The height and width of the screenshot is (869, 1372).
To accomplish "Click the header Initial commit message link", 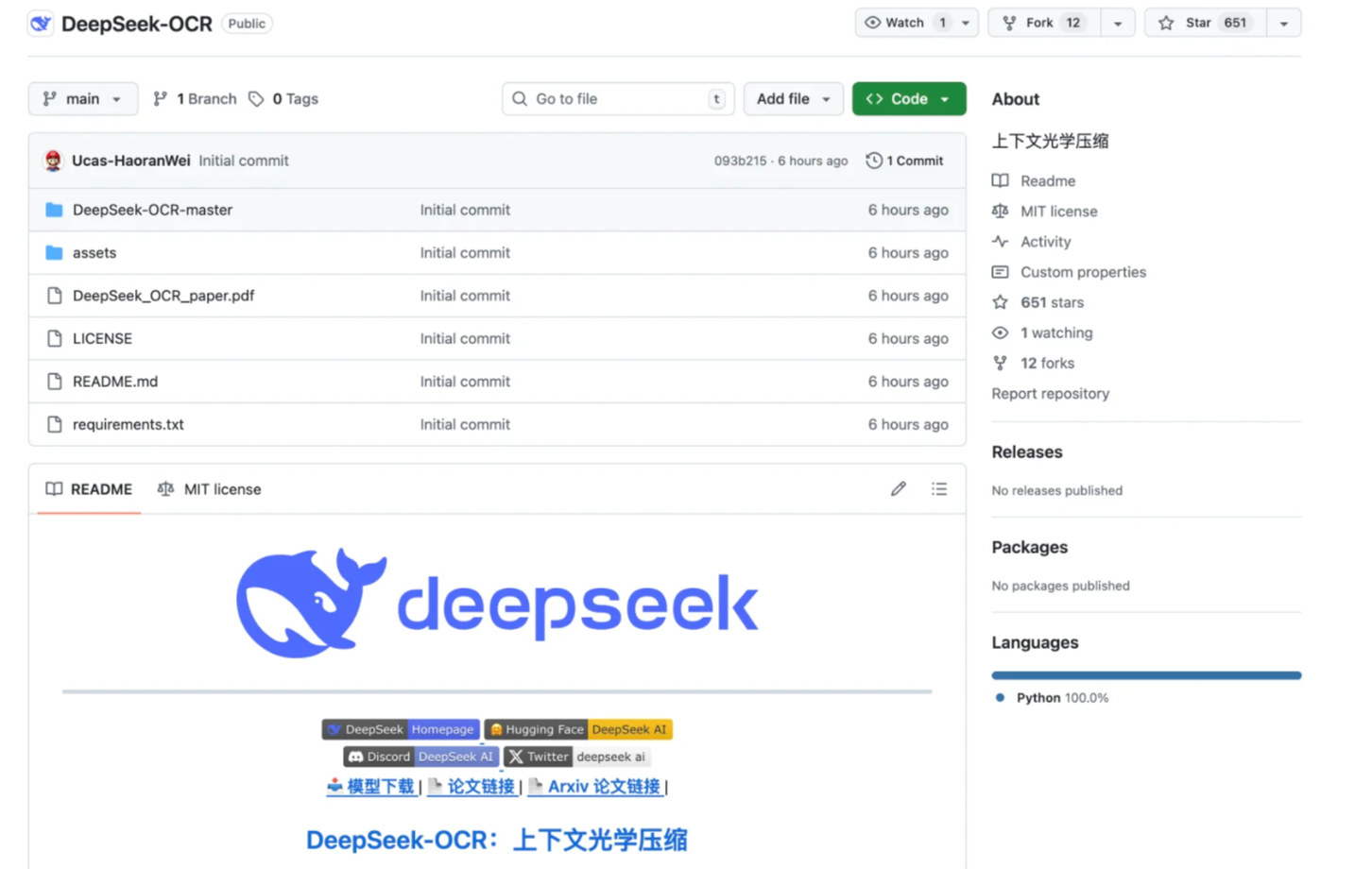I will (x=244, y=161).
